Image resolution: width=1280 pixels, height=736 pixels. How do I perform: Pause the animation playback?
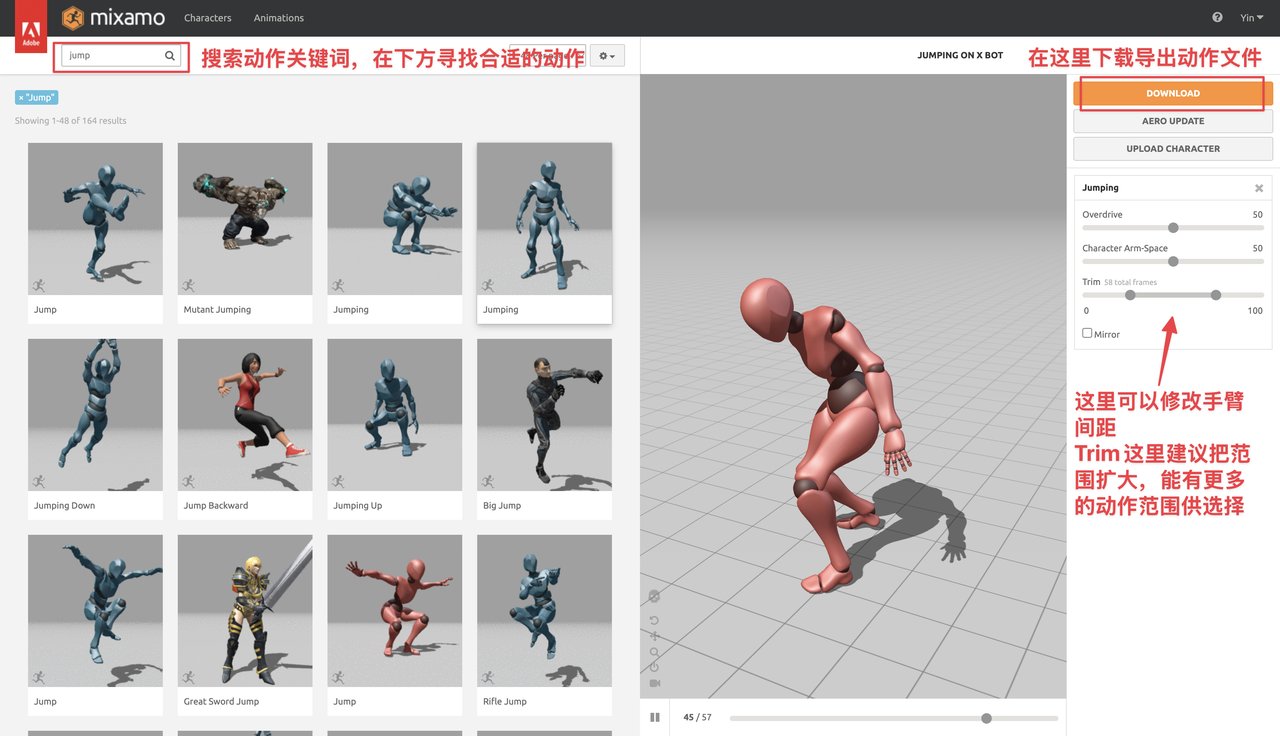tap(655, 717)
